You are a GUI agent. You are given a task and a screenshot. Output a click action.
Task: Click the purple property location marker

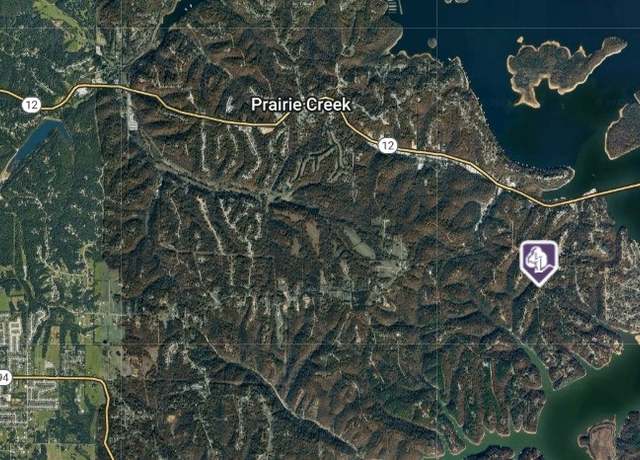coord(539,263)
